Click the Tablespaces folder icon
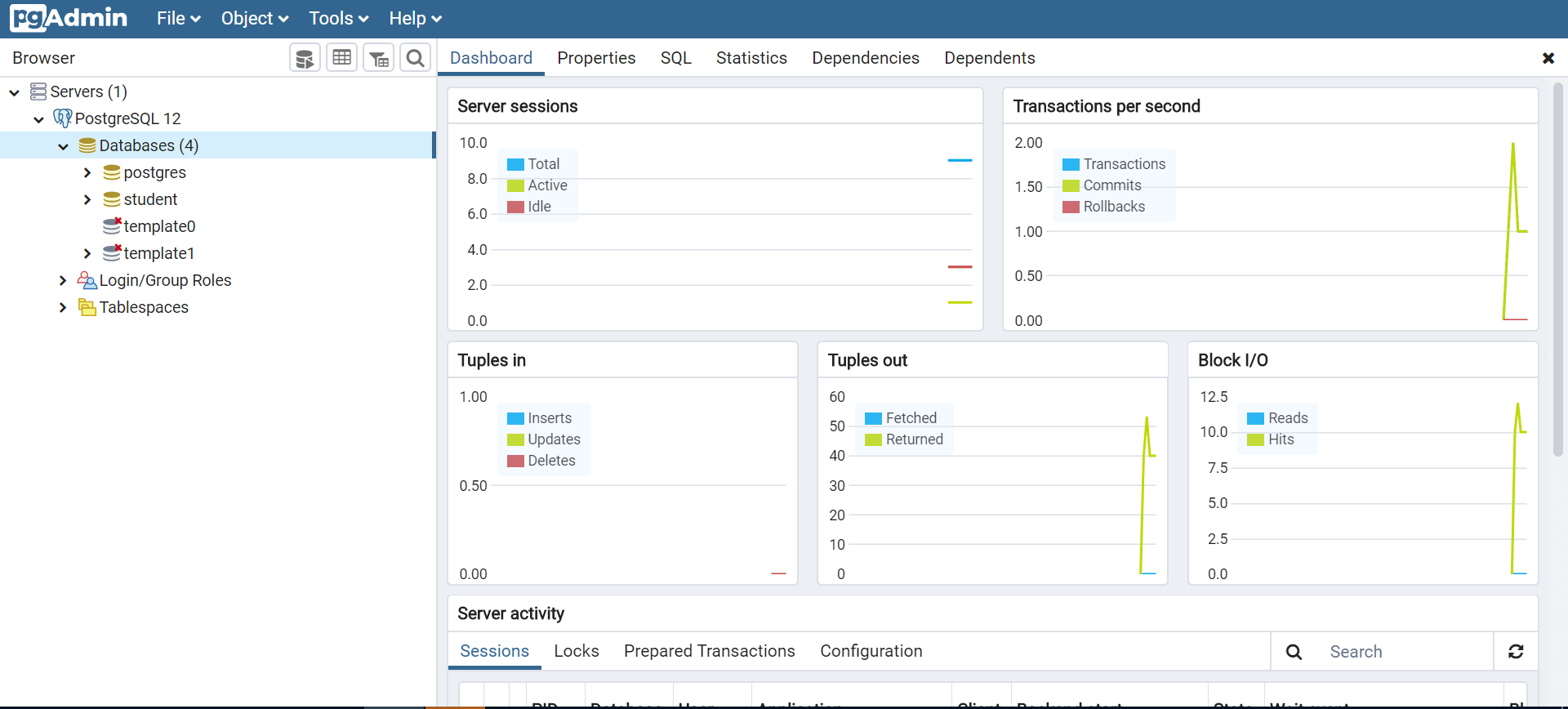Image resolution: width=1568 pixels, height=709 pixels. click(87, 307)
